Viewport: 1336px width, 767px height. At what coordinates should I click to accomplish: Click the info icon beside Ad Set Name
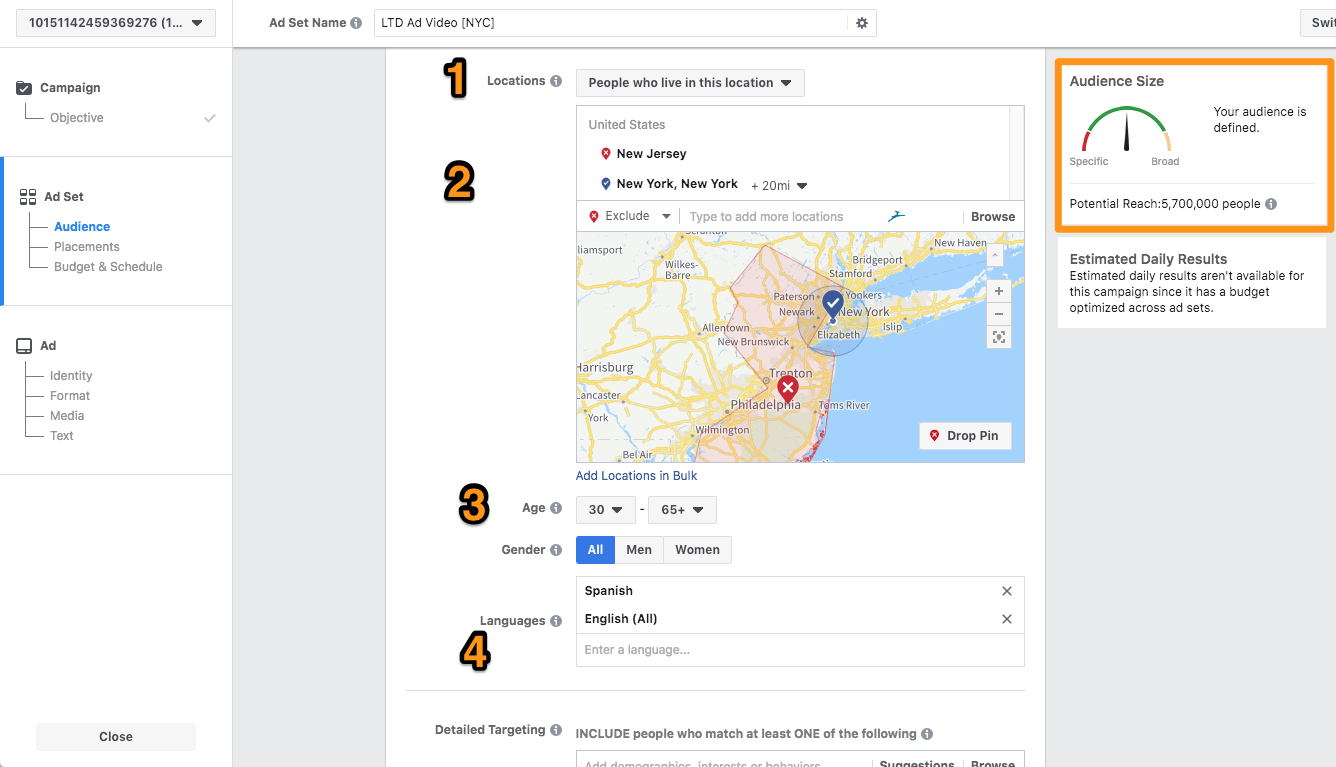356,23
